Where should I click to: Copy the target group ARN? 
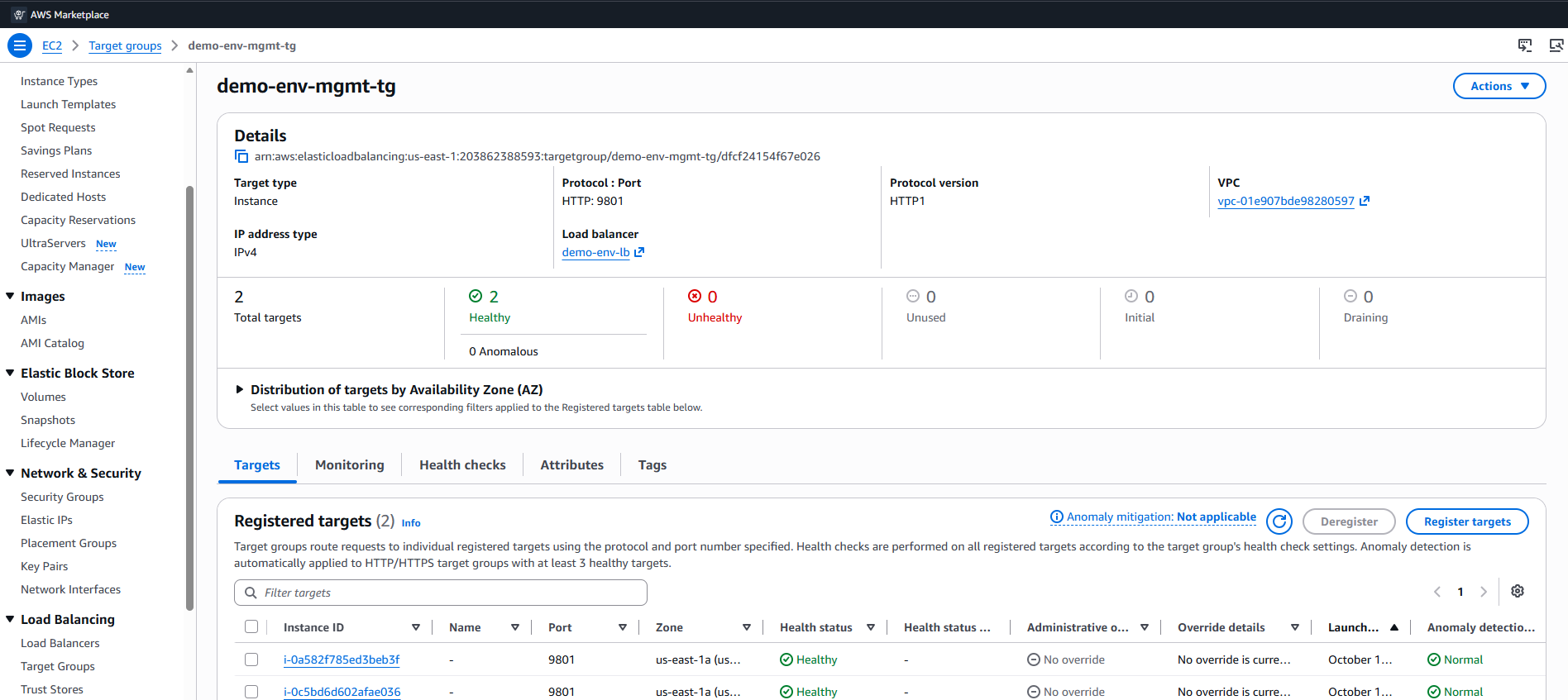(x=241, y=156)
